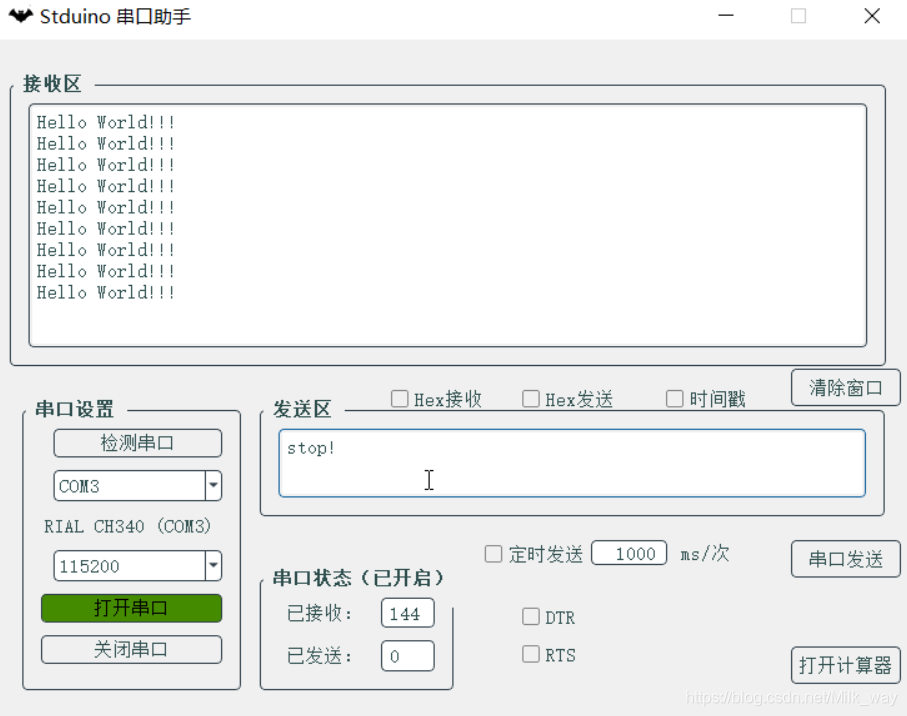
Task: Click 串口发送 to send data
Action: click(845, 559)
